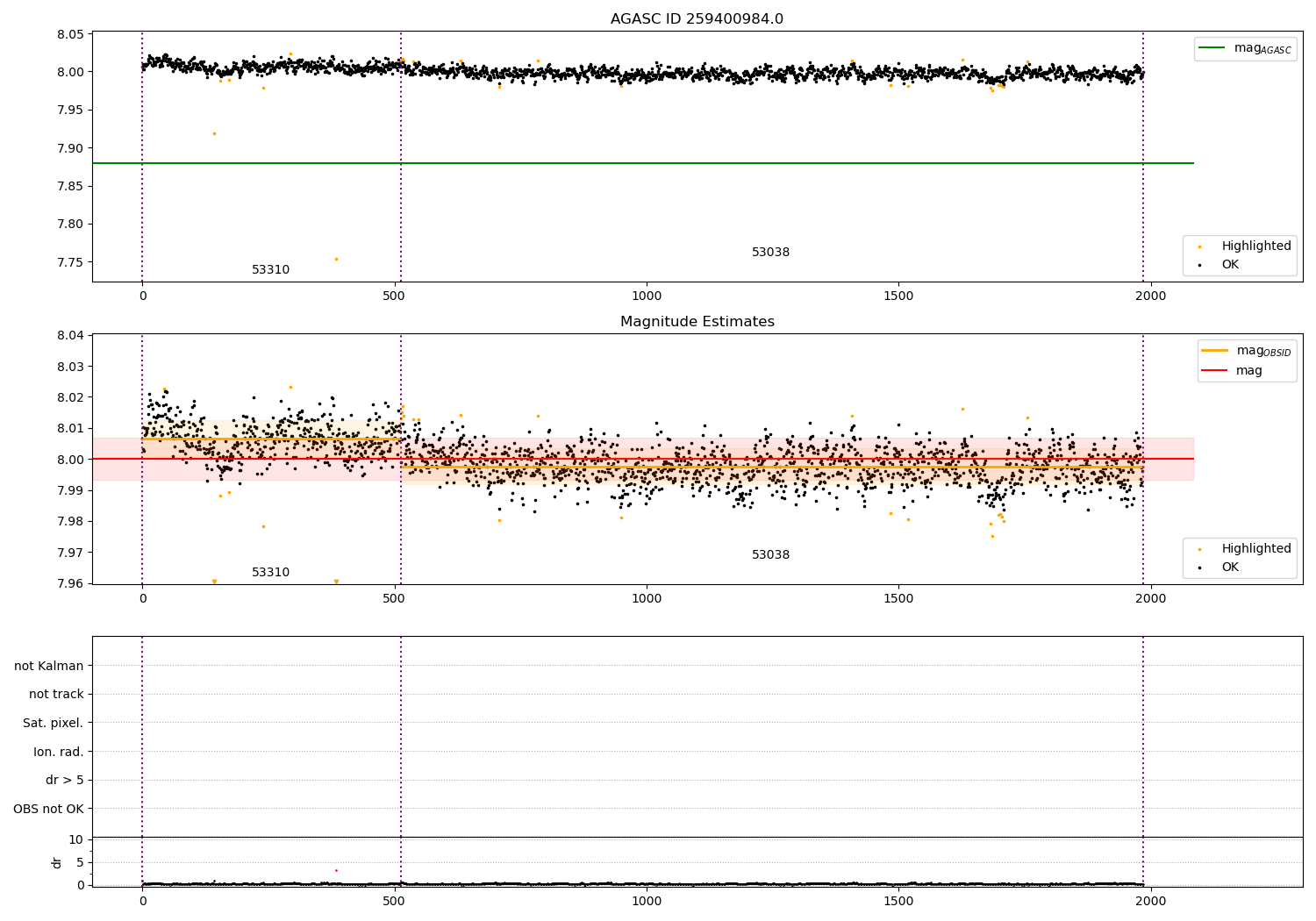Click the green mag AGASC legend line sample

(x=1213, y=48)
